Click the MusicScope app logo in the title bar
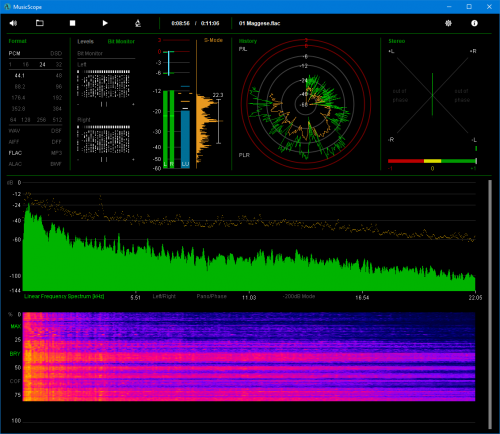Screen dimensions: 500x434 click(7, 7)
